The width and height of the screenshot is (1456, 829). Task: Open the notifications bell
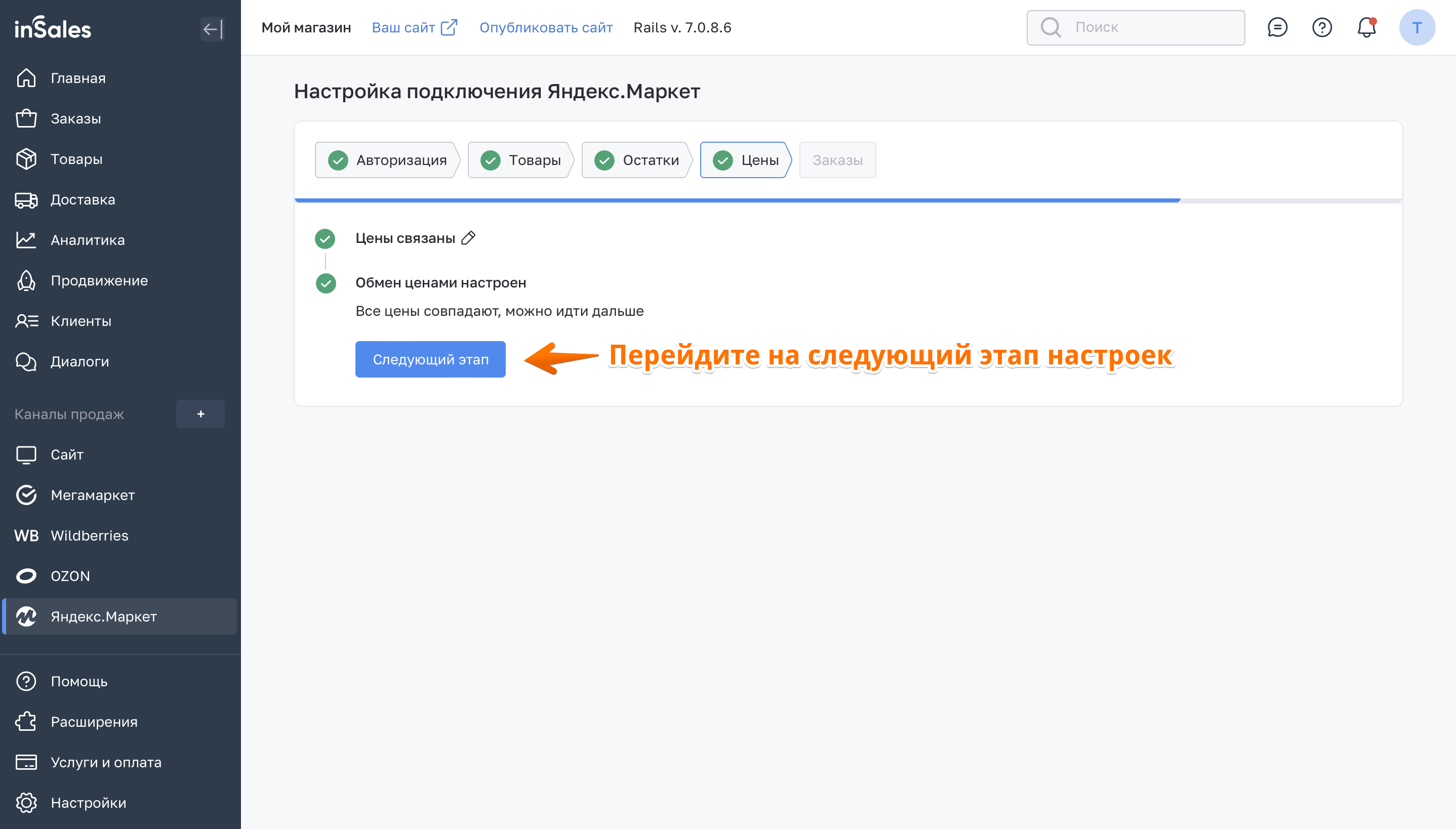tap(1366, 27)
